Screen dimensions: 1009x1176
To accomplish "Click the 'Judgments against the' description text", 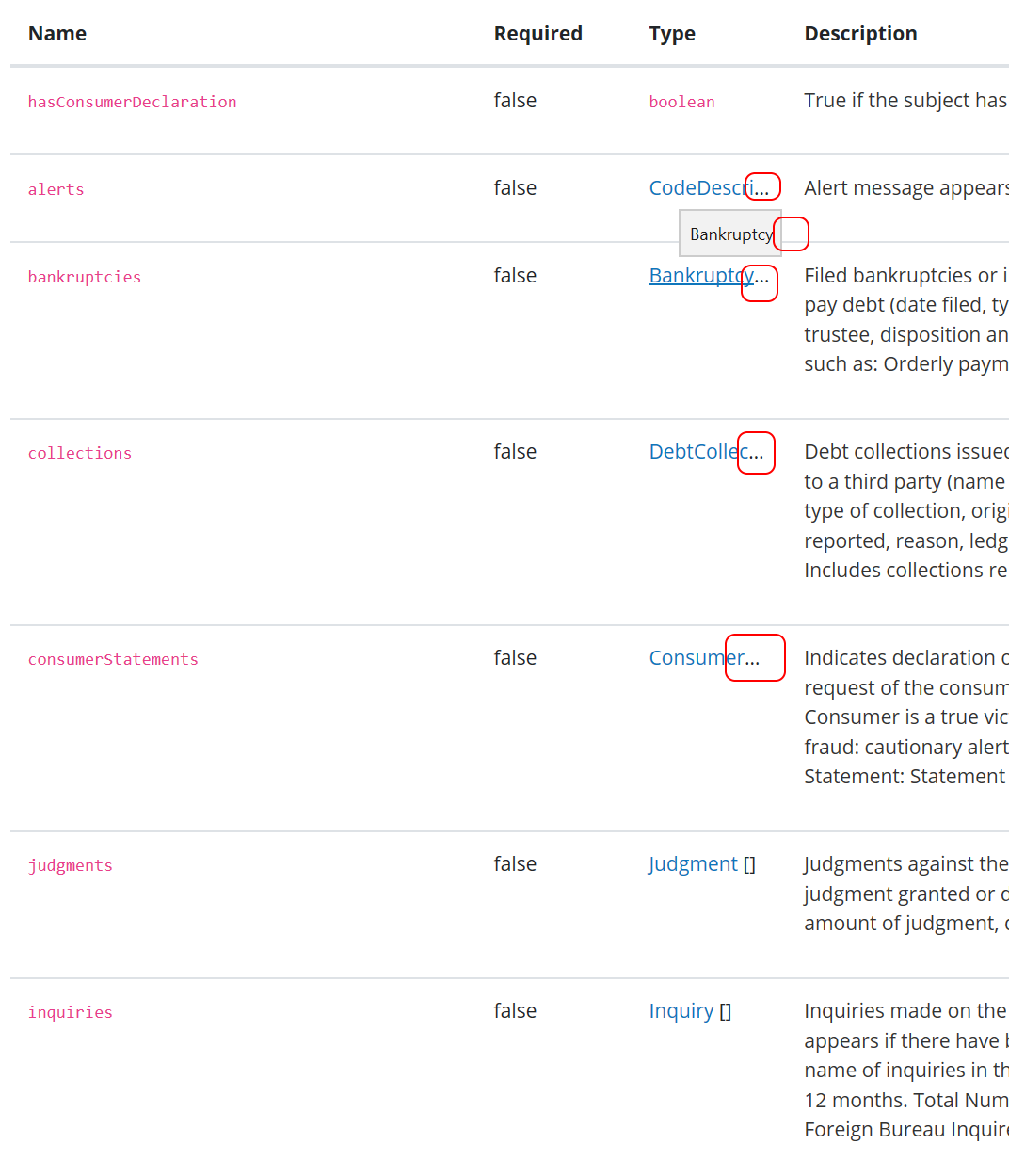I will point(906,894).
